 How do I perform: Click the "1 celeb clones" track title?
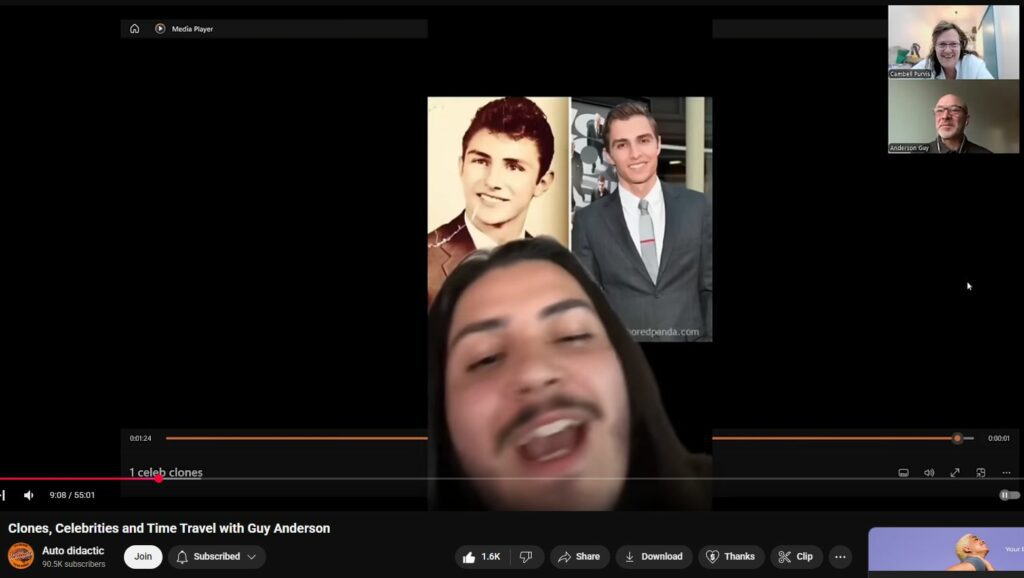tap(166, 472)
